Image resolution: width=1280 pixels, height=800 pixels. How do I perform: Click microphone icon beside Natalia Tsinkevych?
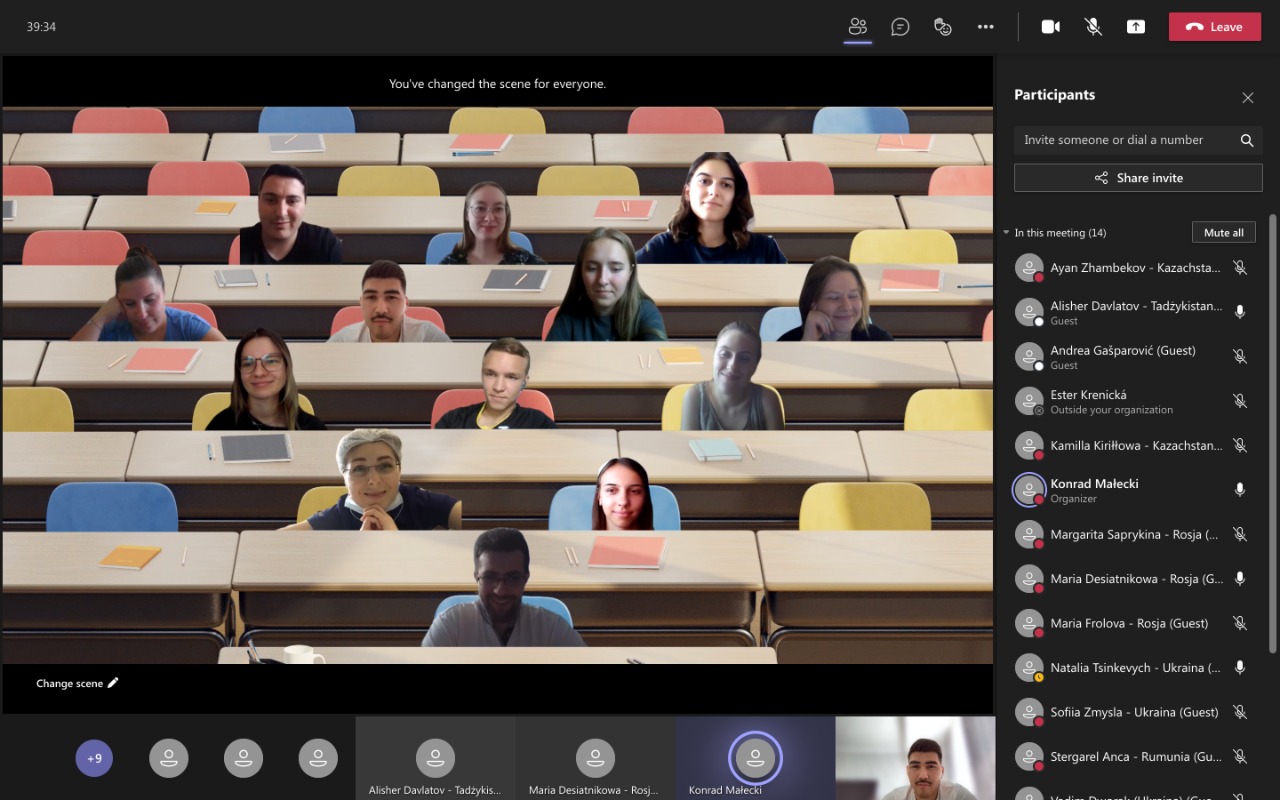tap(1240, 667)
